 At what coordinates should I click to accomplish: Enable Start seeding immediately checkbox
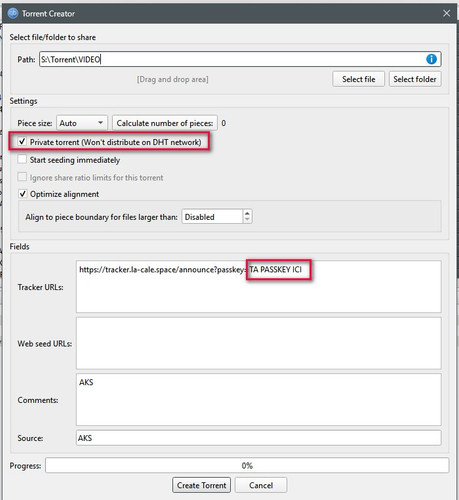tap(22, 159)
